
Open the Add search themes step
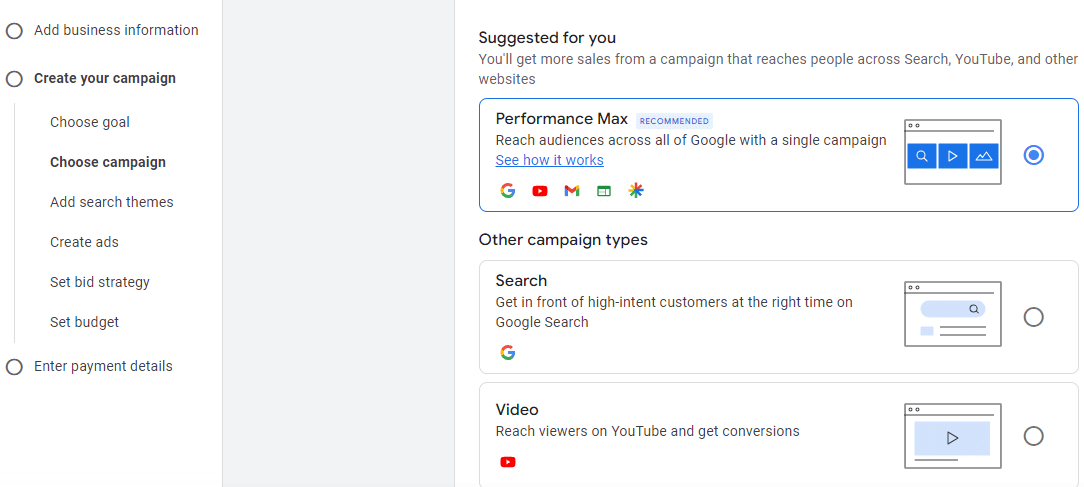pyautogui.click(x=112, y=202)
